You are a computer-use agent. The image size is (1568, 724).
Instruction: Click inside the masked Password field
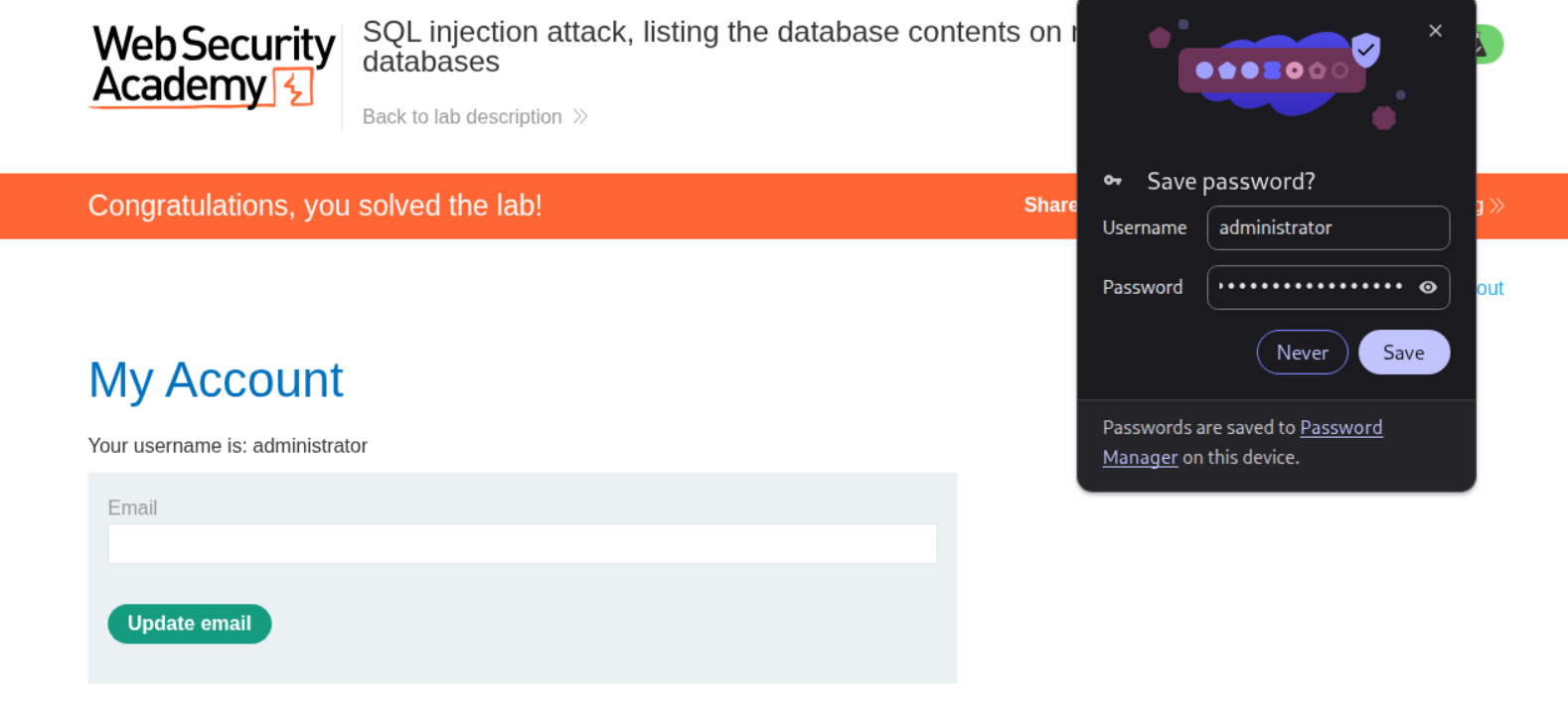[x=1310, y=287]
